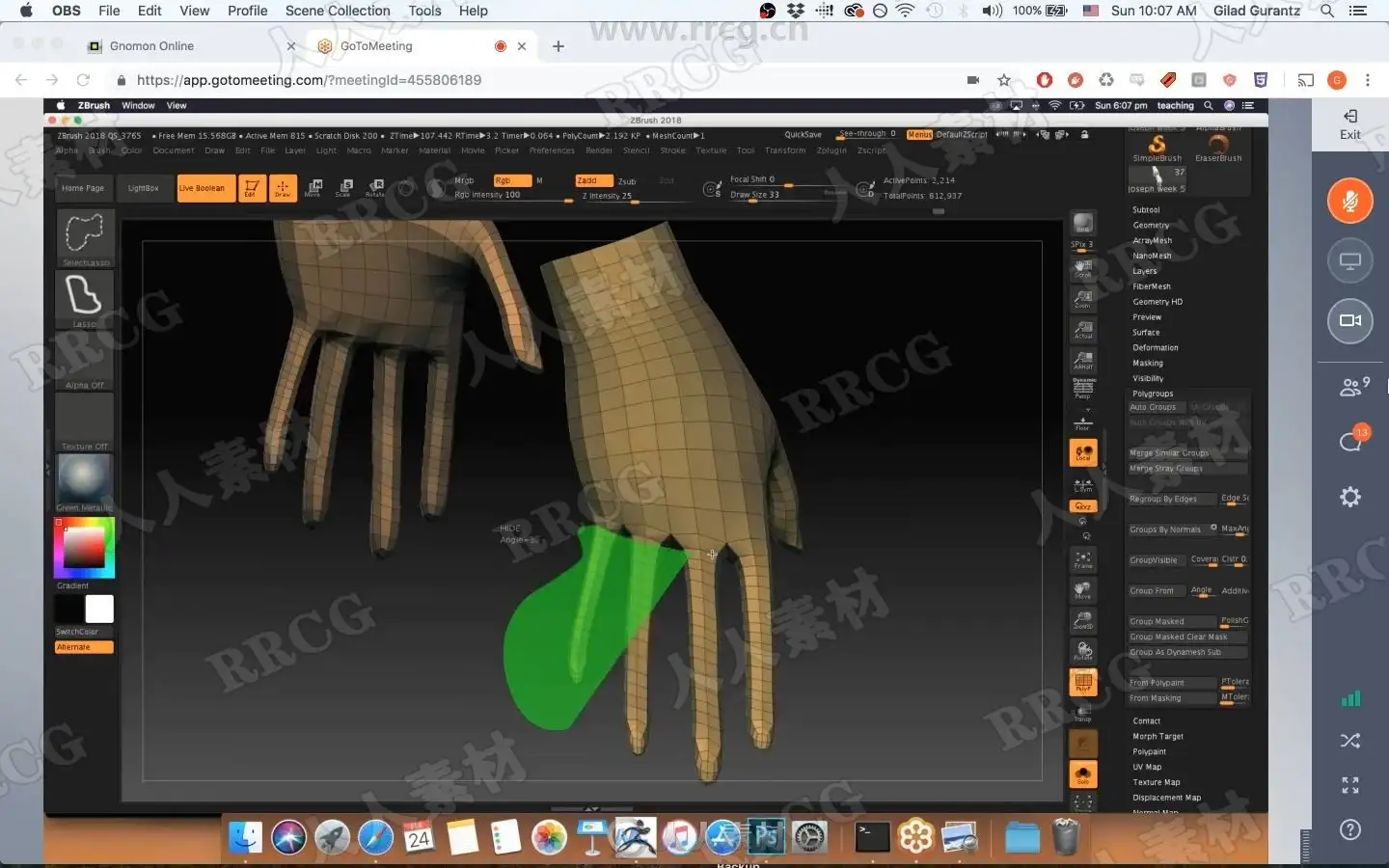Open the ZBrush Window menu
This screenshot has width=1389, height=868.
pyautogui.click(x=138, y=106)
